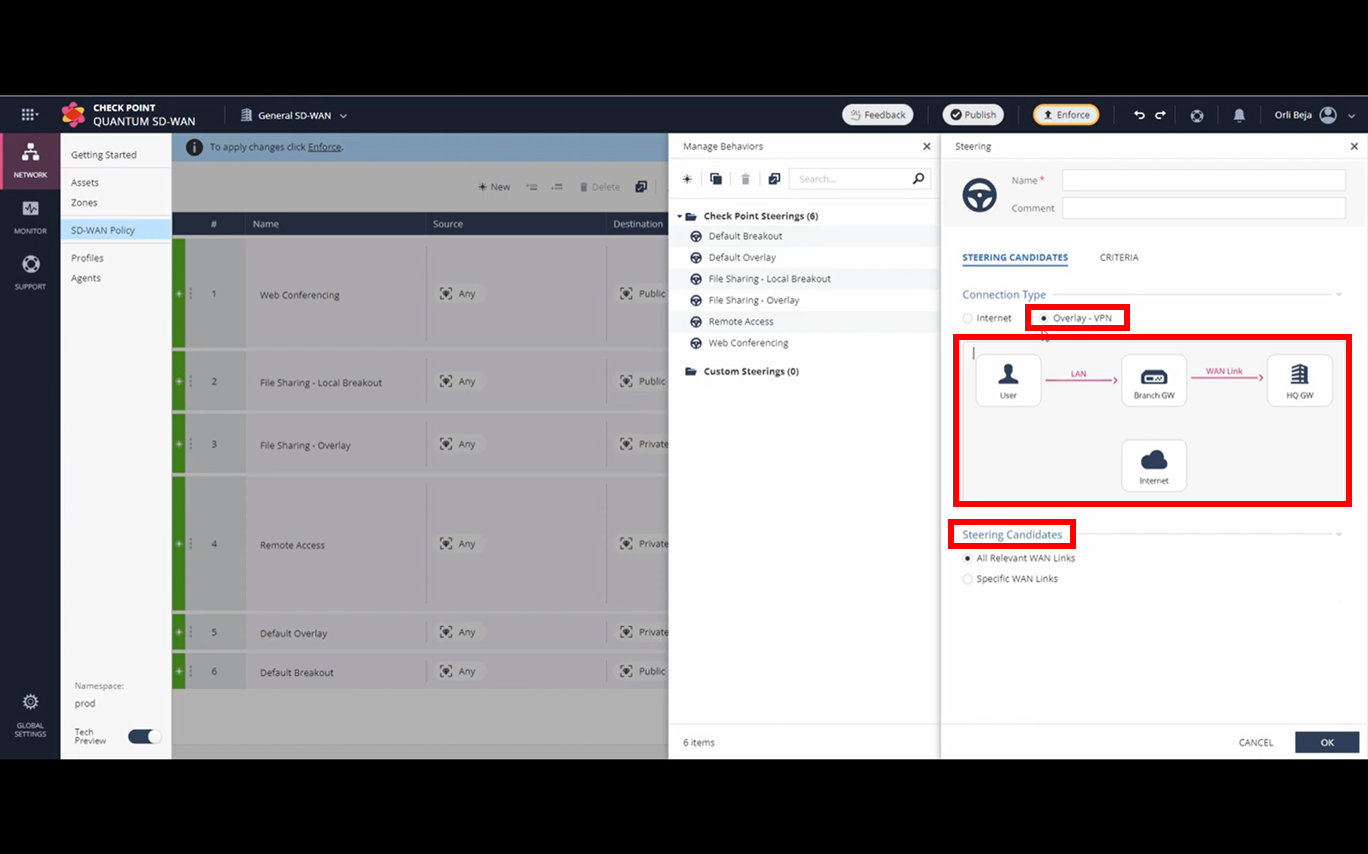Viewport: 1368px width, 854px height.
Task: Click the undo arrow in top bar
Action: [x=1139, y=115]
